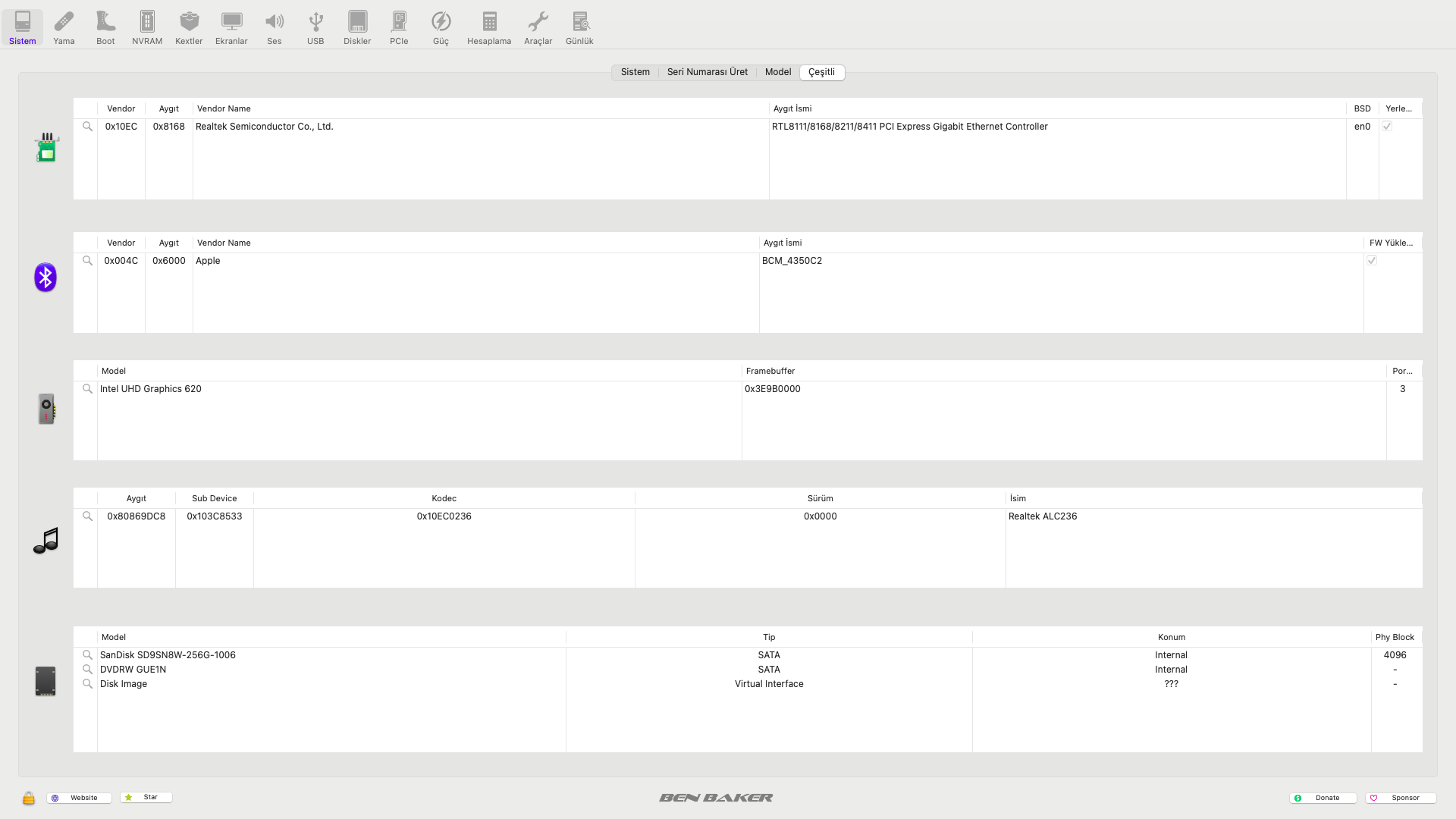Image resolution: width=1456 pixels, height=819 pixels.
Task: Open the Güç power section
Action: [441, 28]
